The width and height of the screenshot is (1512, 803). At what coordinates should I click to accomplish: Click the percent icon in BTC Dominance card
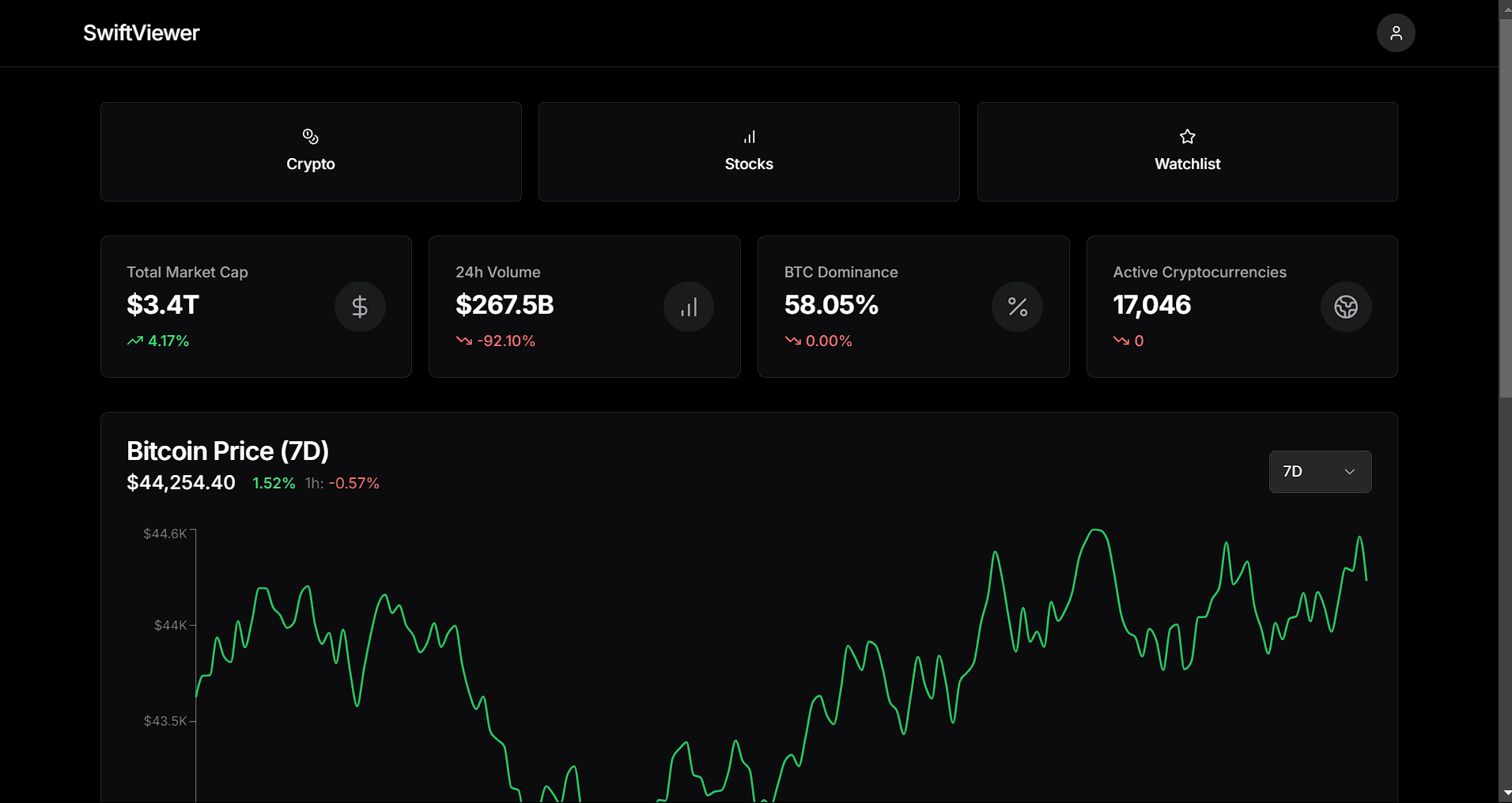click(x=1018, y=307)
